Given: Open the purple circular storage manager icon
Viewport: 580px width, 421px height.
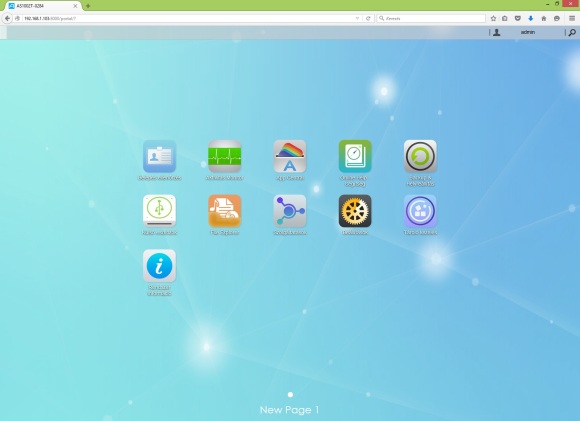Looking at the screenshot, I should 420,211.
